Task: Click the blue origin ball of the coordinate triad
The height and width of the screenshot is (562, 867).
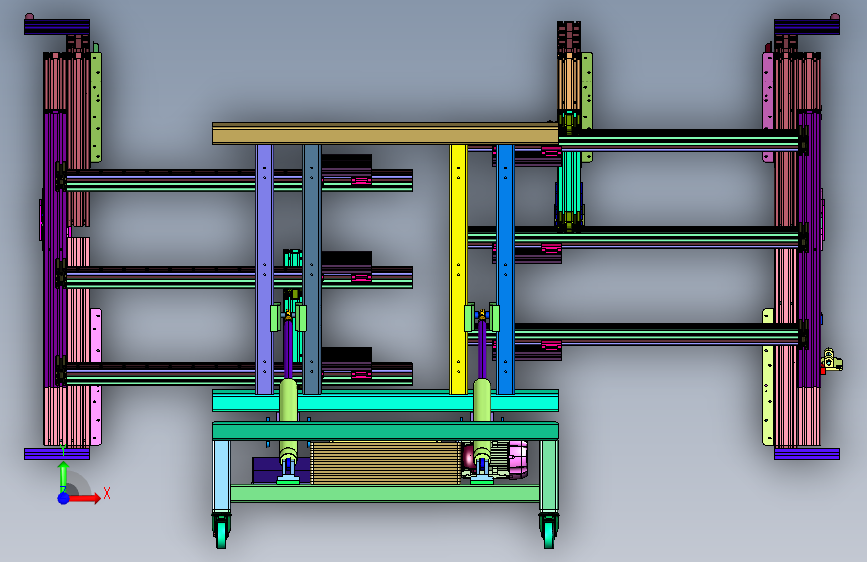Action: (x=64, y=498)
